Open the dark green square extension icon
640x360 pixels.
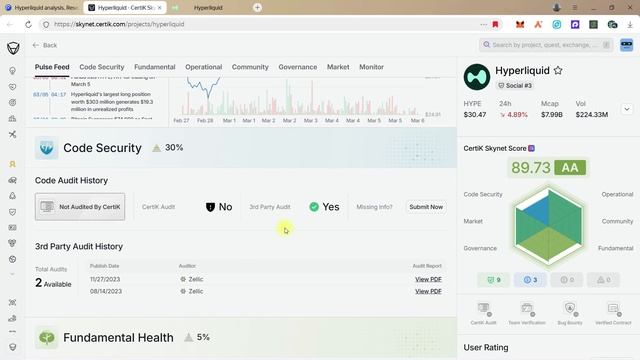coord(593,24)
